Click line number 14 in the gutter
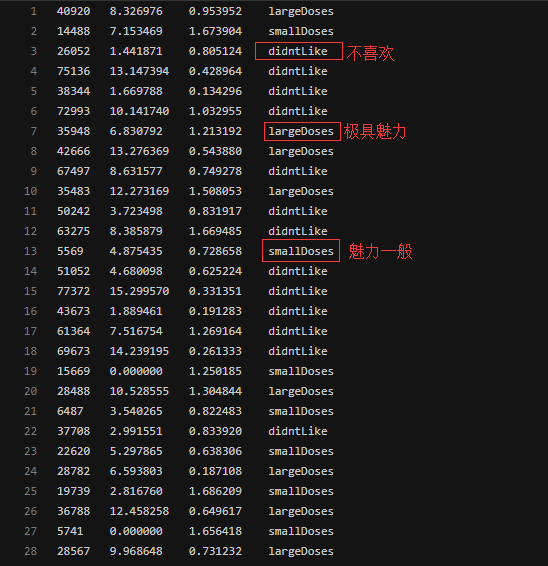The image size is (548, 566). 31,271
